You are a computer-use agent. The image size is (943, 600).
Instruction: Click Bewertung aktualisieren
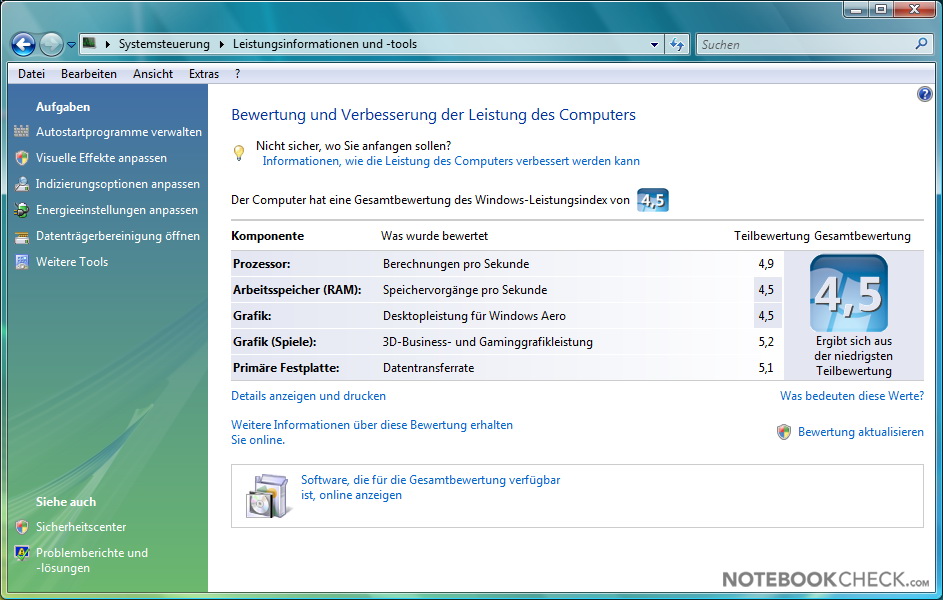(861, 432)
